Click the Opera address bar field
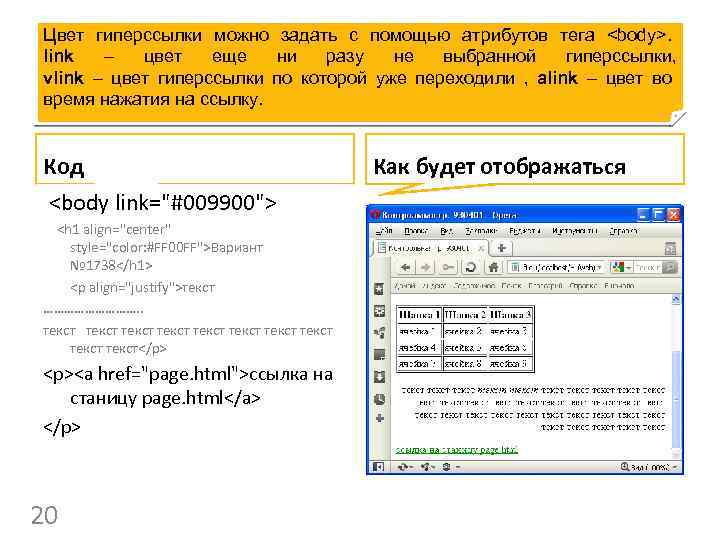 click(557, 267)
